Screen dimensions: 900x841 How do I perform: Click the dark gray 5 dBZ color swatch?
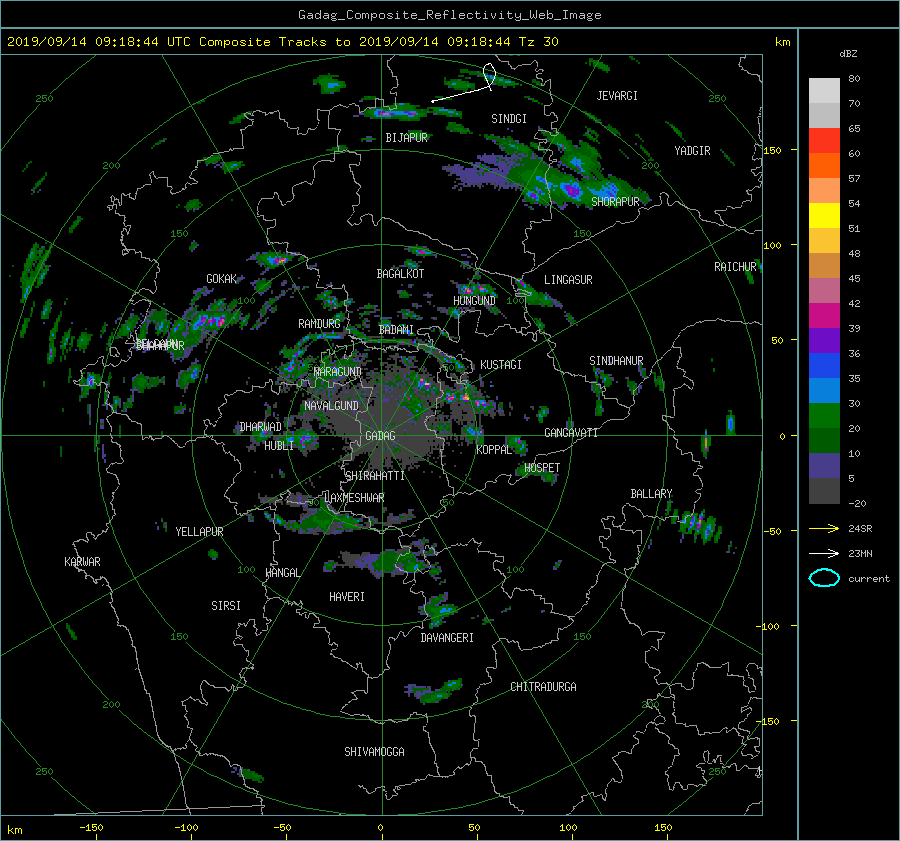[824, 491]
